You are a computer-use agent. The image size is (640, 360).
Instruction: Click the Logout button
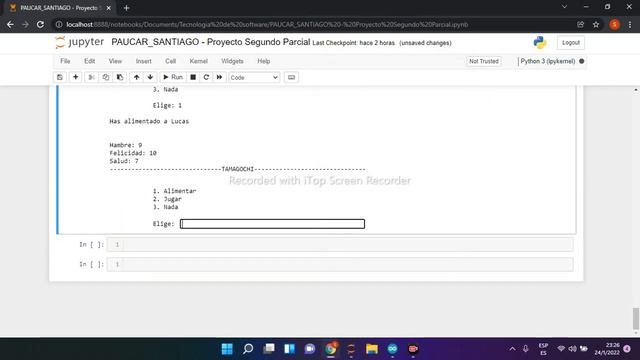pos(571,42)
